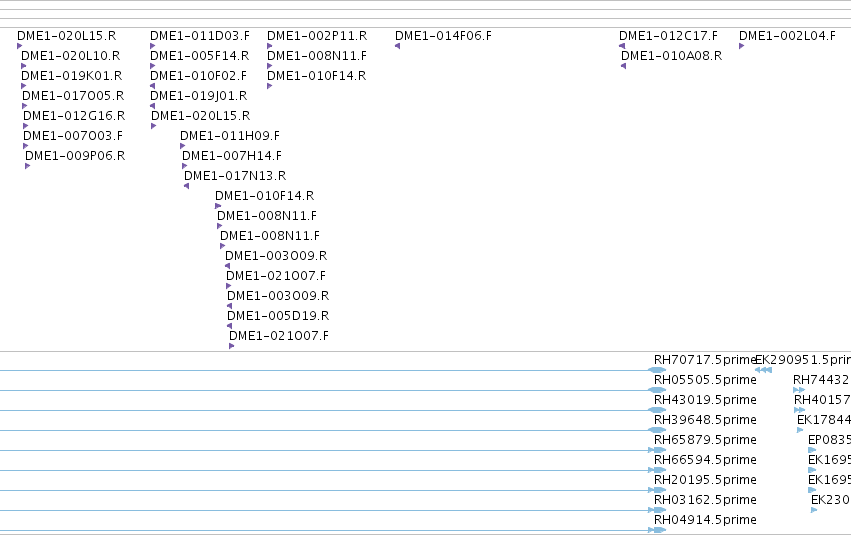This screenshot has height=535, width=851.
Task: Select the blue double-arrow glyph below RH74432
Action: coord(799,390)
